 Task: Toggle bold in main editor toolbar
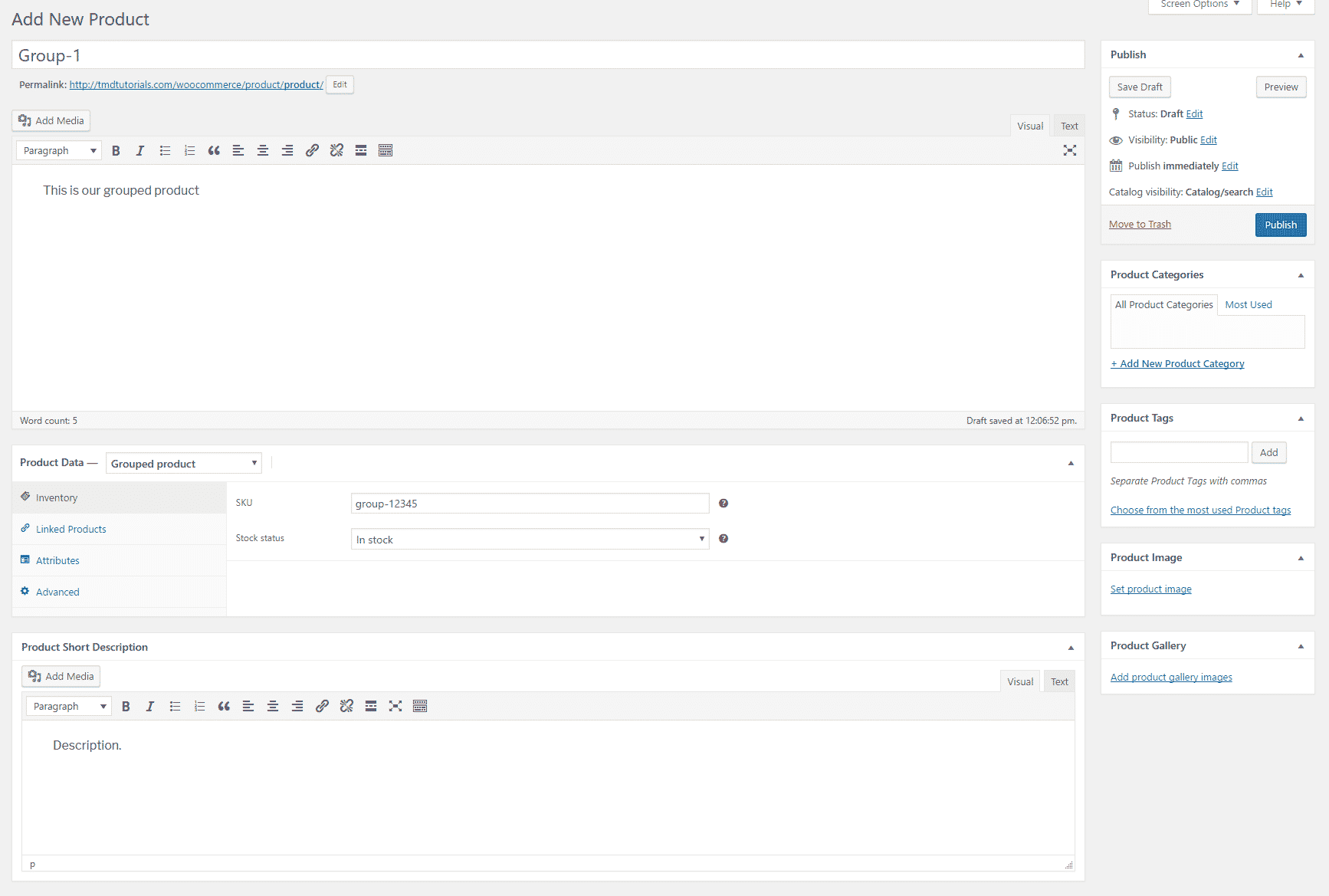[116, 151]
